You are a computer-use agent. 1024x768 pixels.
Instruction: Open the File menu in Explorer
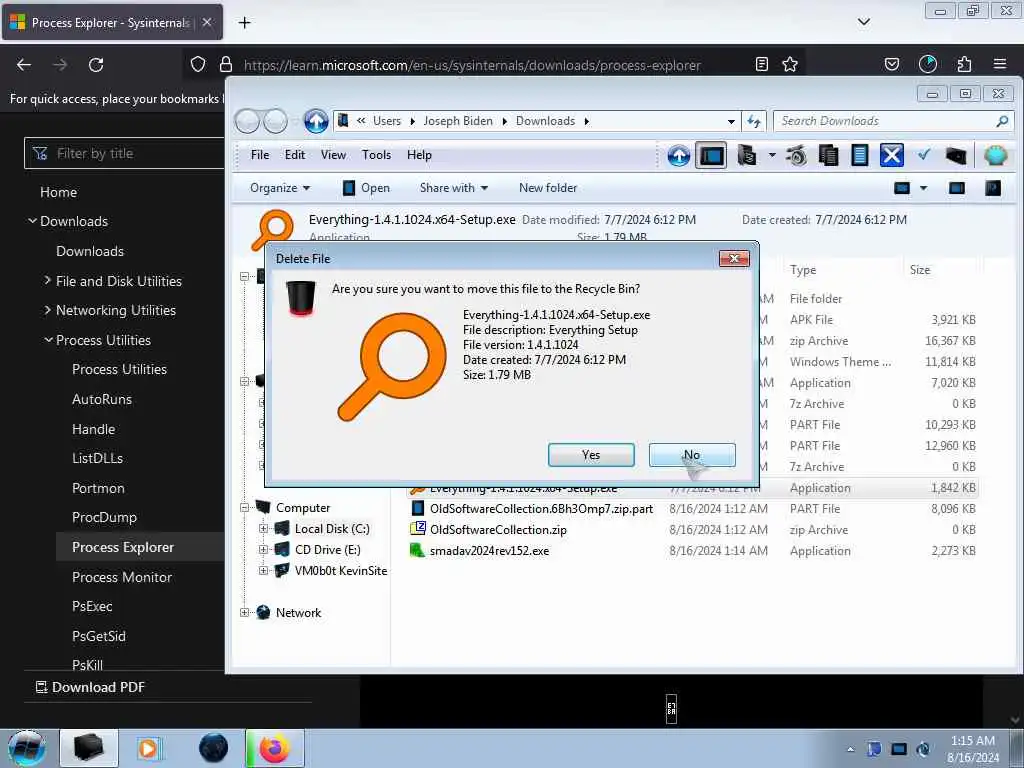coord(260,155)
